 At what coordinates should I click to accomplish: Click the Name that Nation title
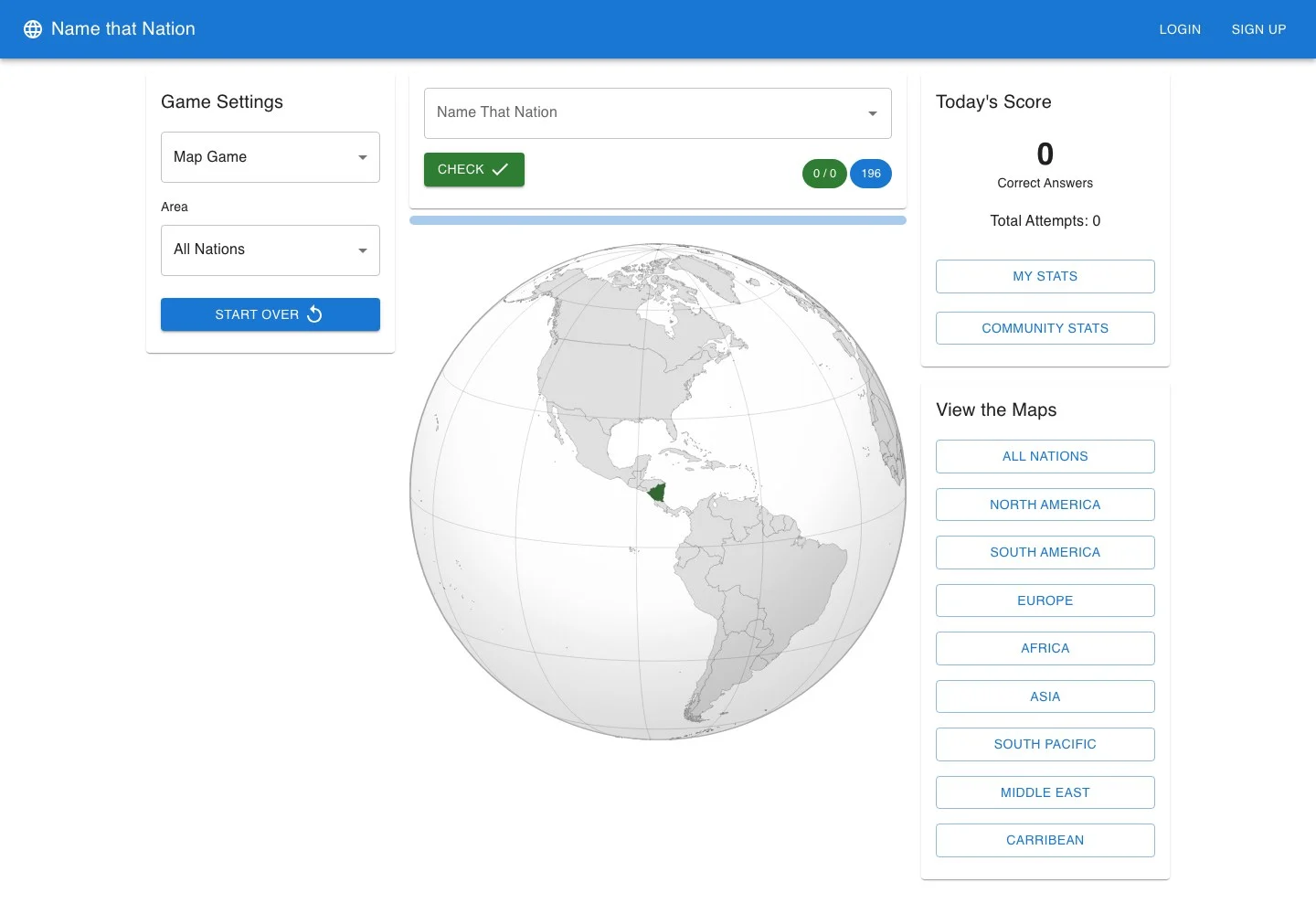pos(123,29)
